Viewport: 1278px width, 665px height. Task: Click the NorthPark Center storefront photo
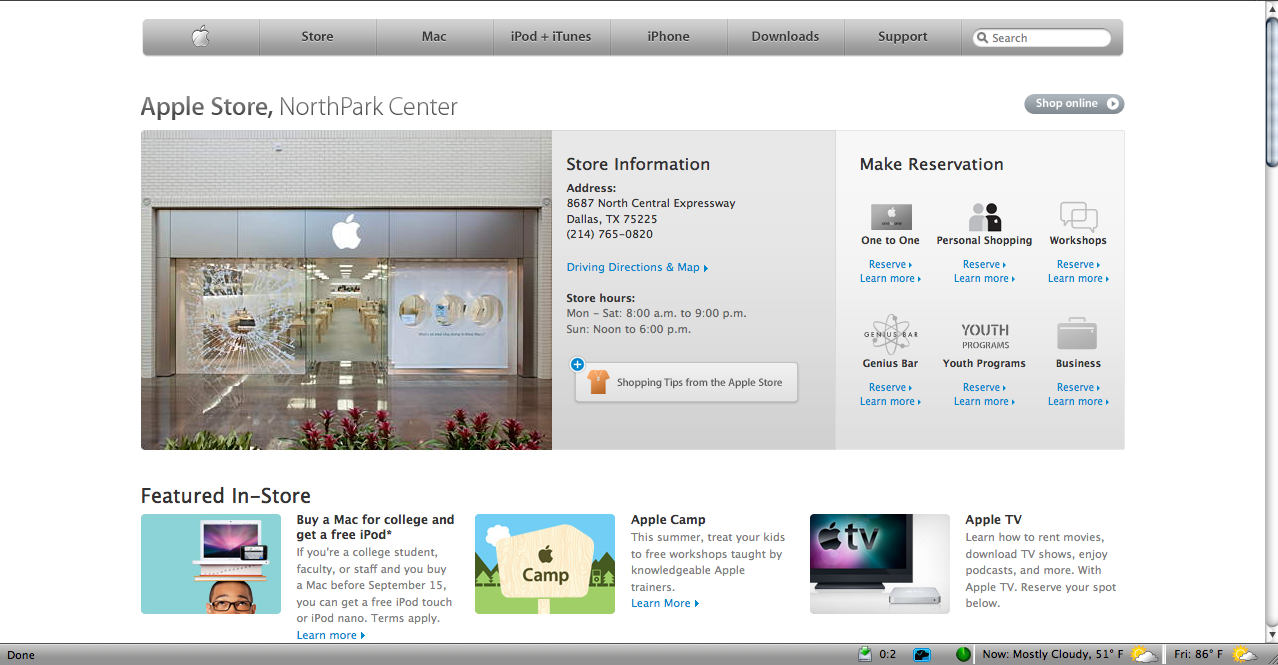pos(346,290)
